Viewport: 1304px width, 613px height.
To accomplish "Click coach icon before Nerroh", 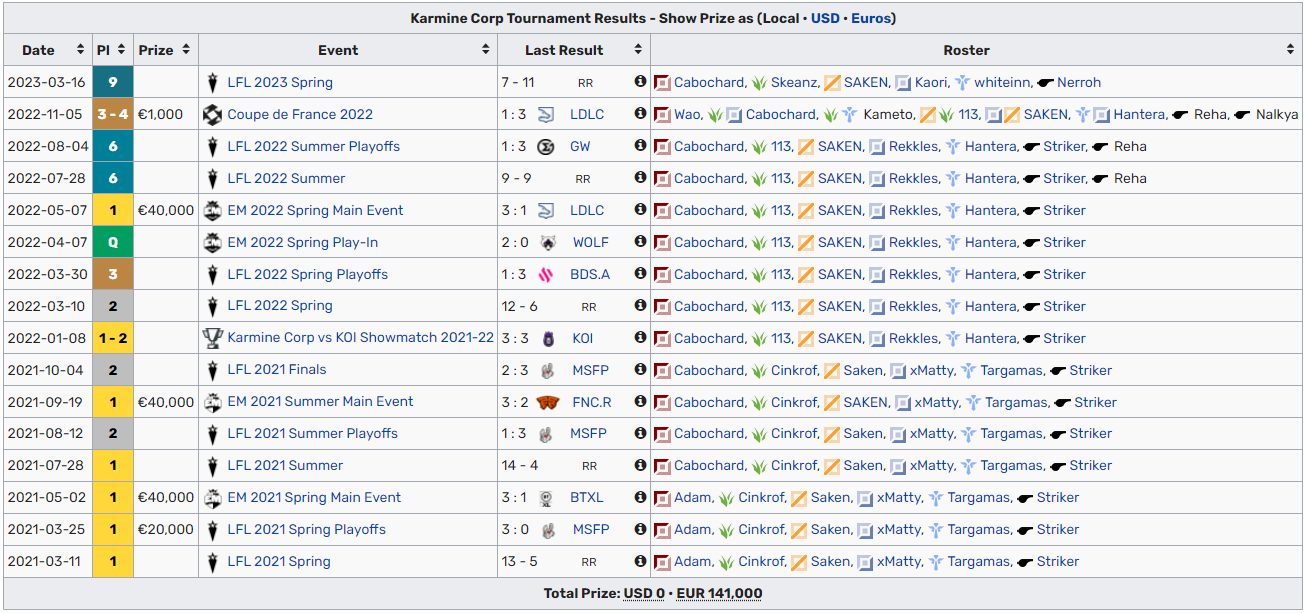I will (x=1046, y=82).
